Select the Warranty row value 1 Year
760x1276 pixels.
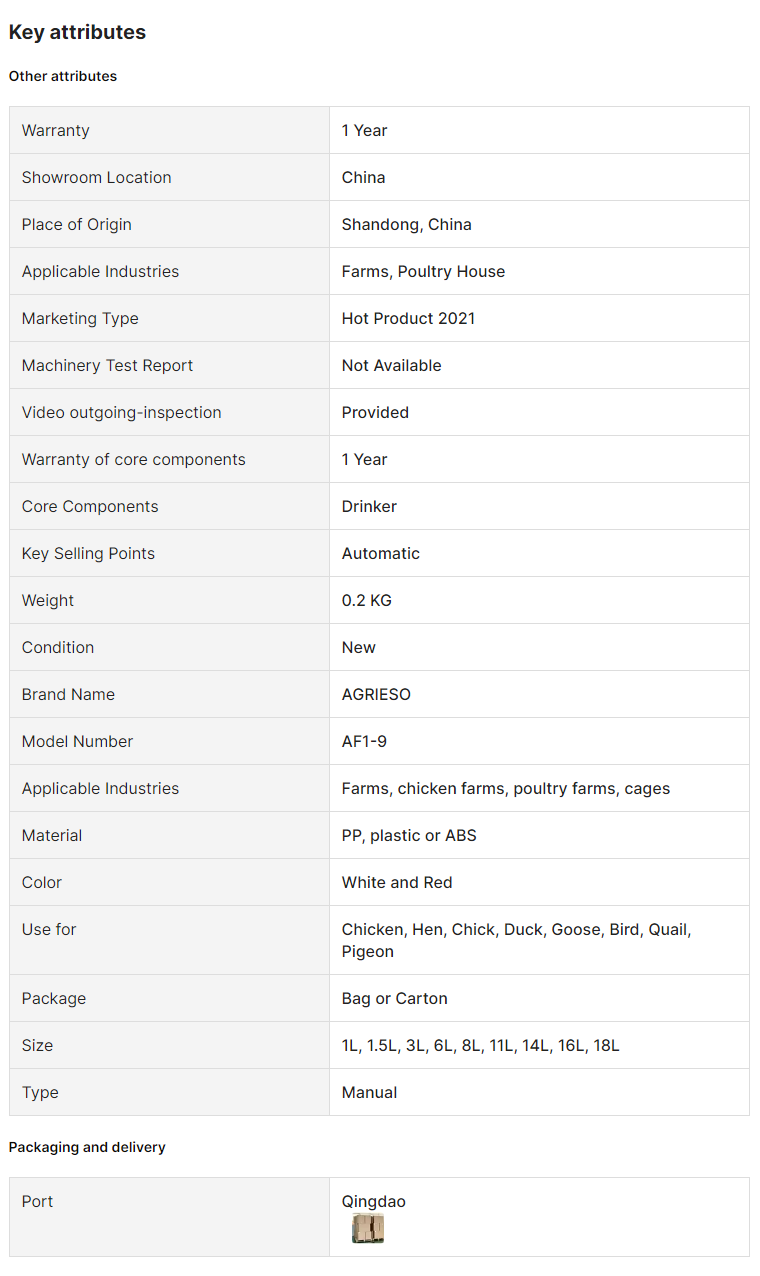[x=364, y=130]
